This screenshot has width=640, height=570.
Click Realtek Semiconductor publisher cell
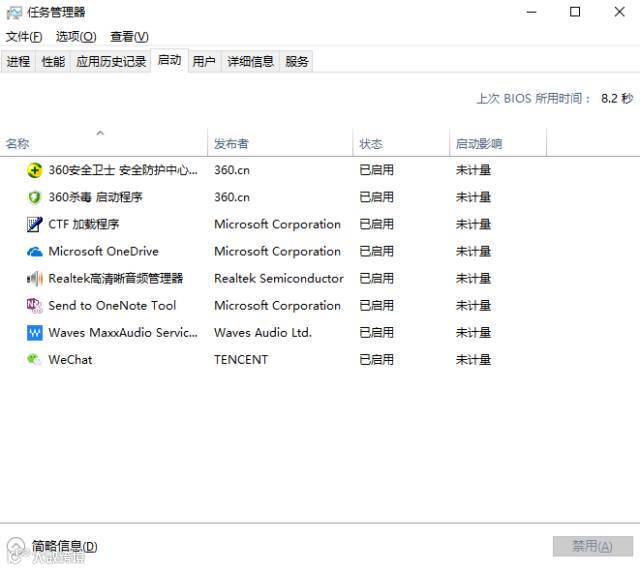click(279, 279)
